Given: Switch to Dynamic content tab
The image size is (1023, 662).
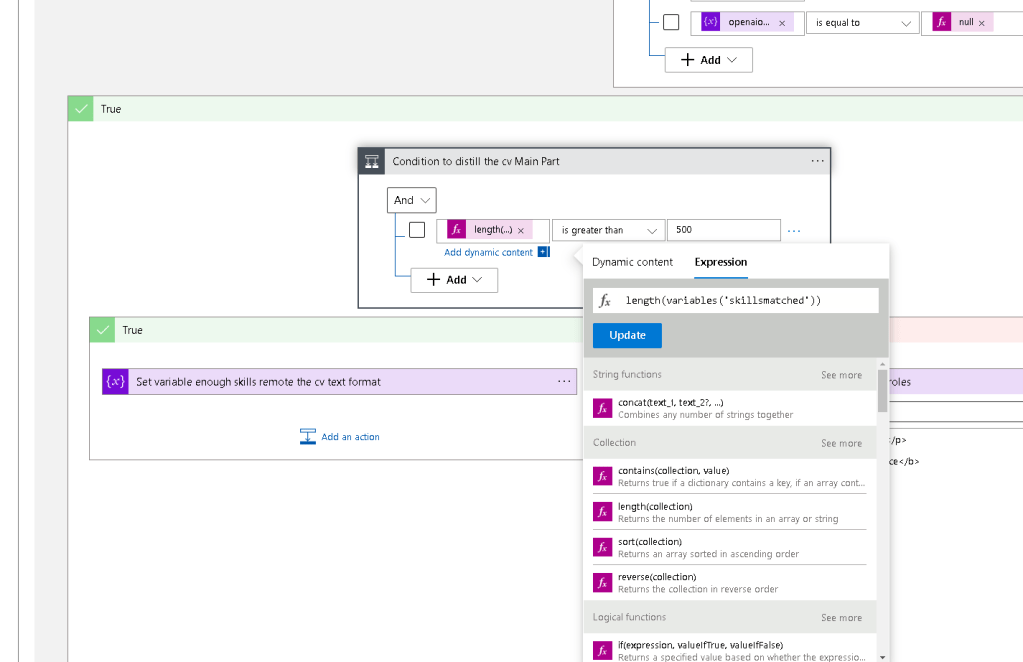Looking at the screenshot, I should tap(632, 262).
